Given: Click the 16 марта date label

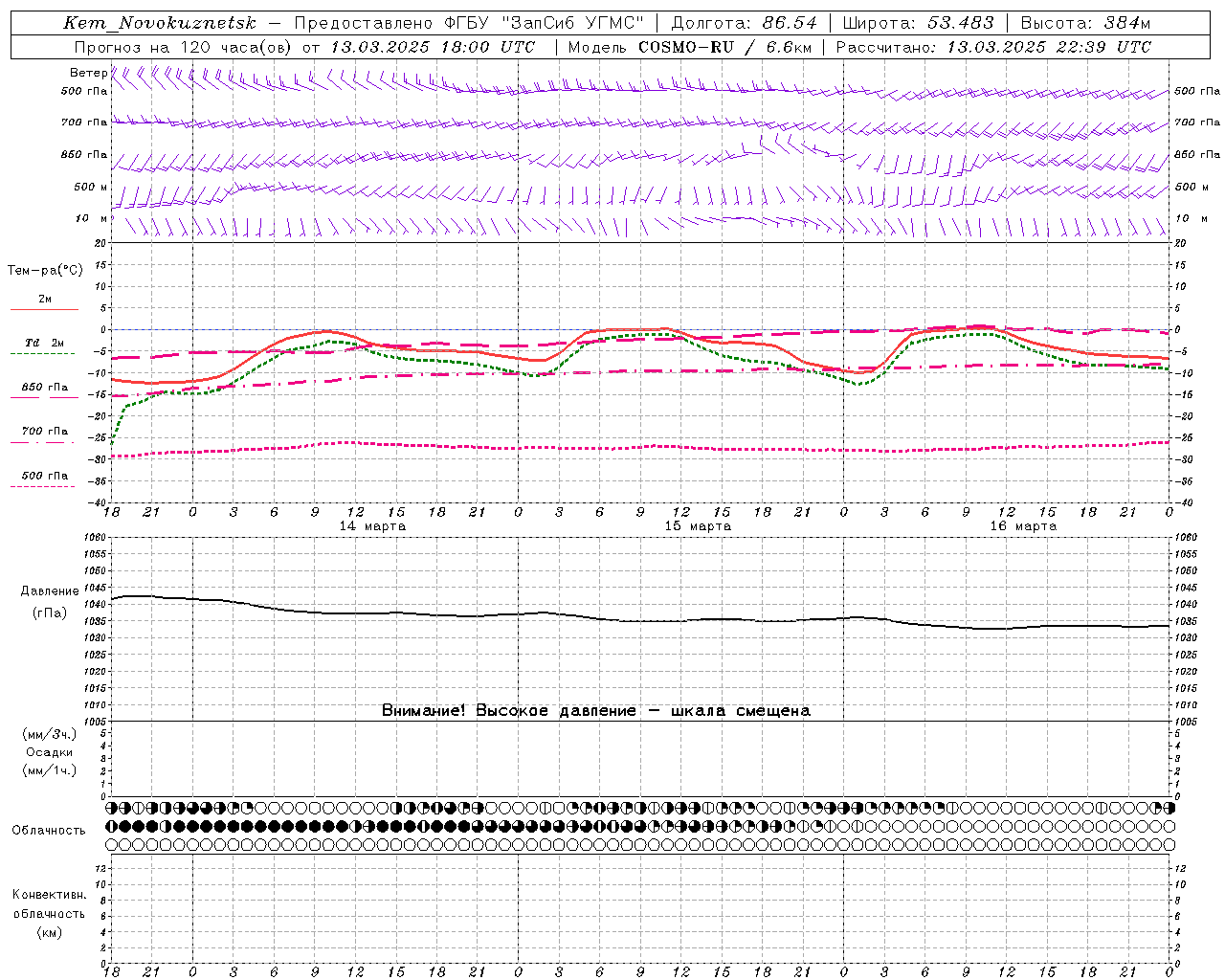Looking at the screenshot, I should [1023, 525].
